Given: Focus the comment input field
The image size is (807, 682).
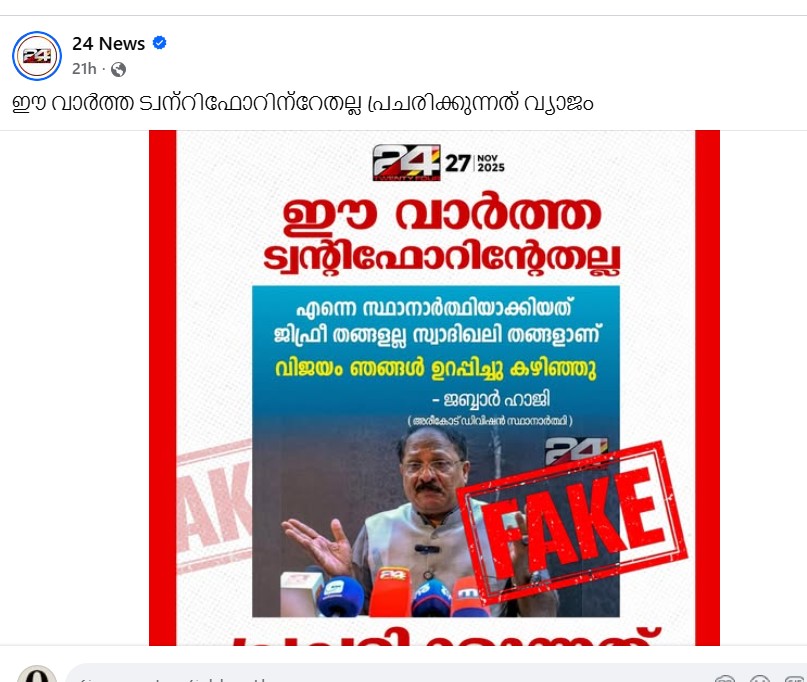Looking at the screenshot, I should tap(391, 674).
